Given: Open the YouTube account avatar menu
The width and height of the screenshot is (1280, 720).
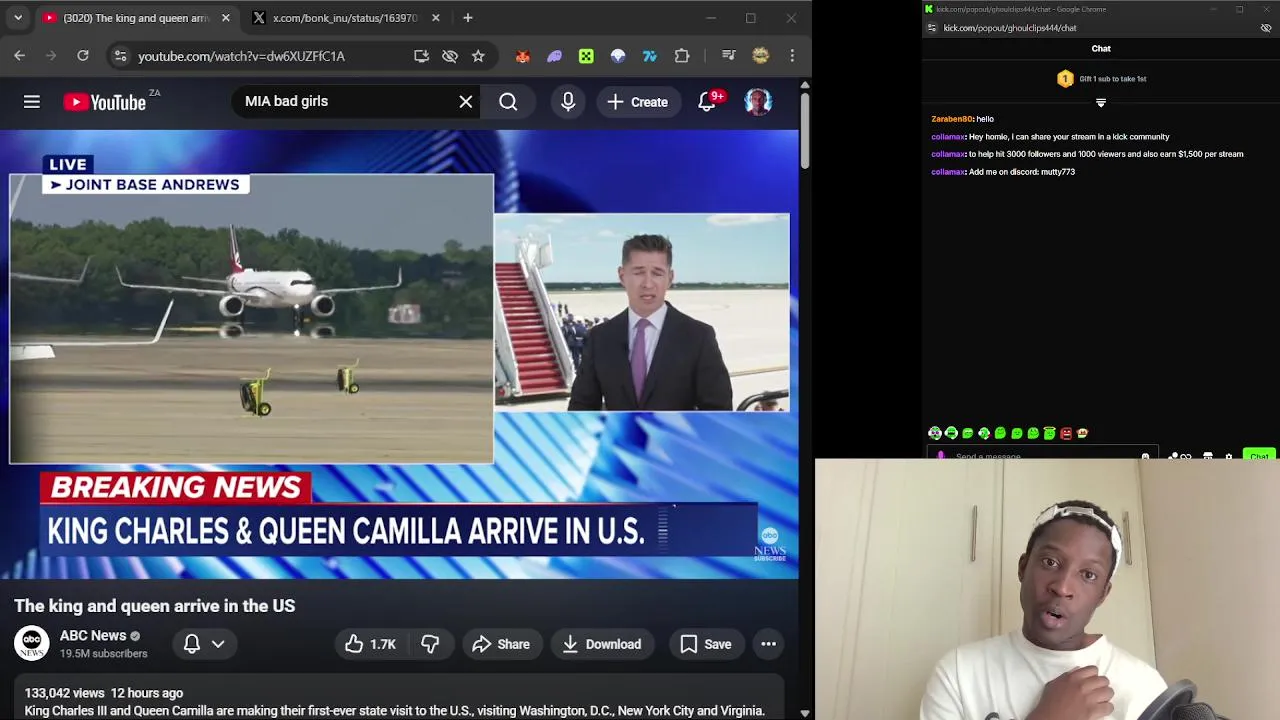Looking at the screenshot, I should (x=758, y=101).
